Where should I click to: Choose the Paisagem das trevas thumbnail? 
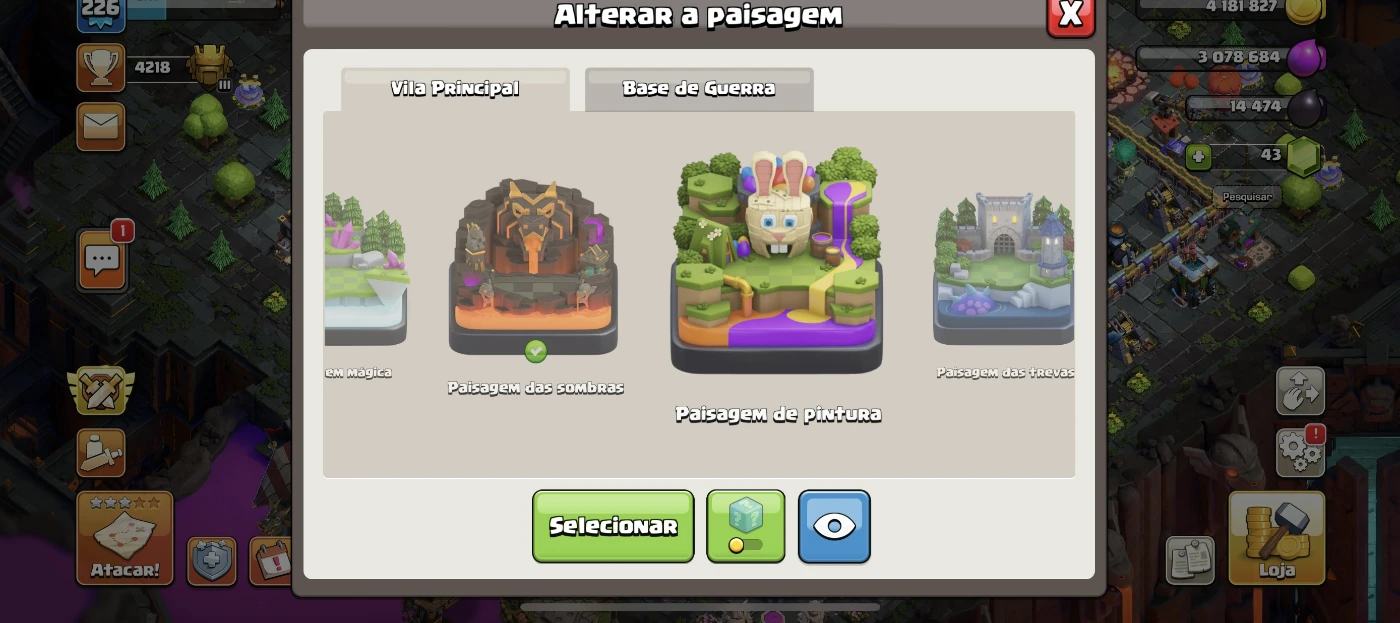point(1004,268)
